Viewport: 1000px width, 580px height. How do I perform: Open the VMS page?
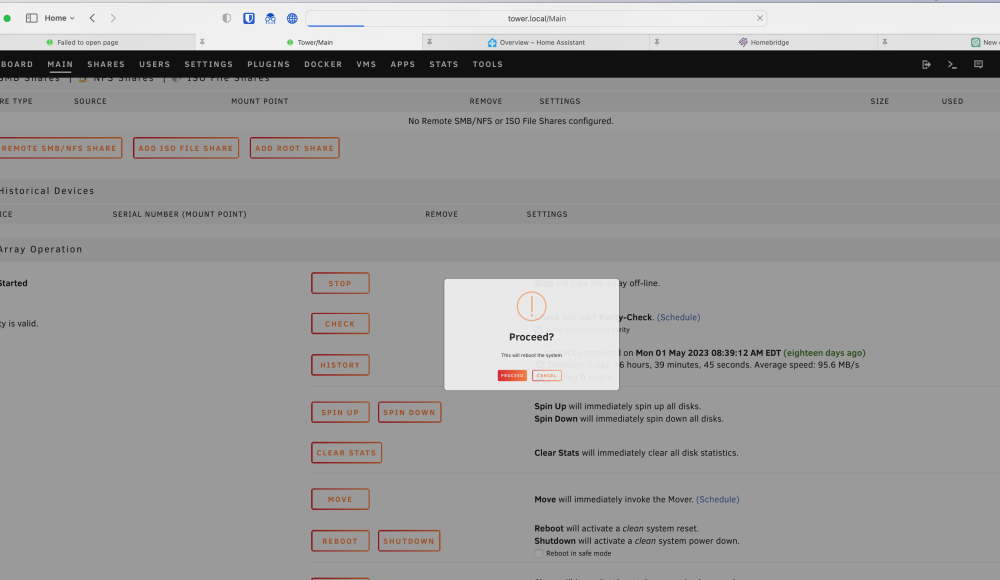(366, 64)
